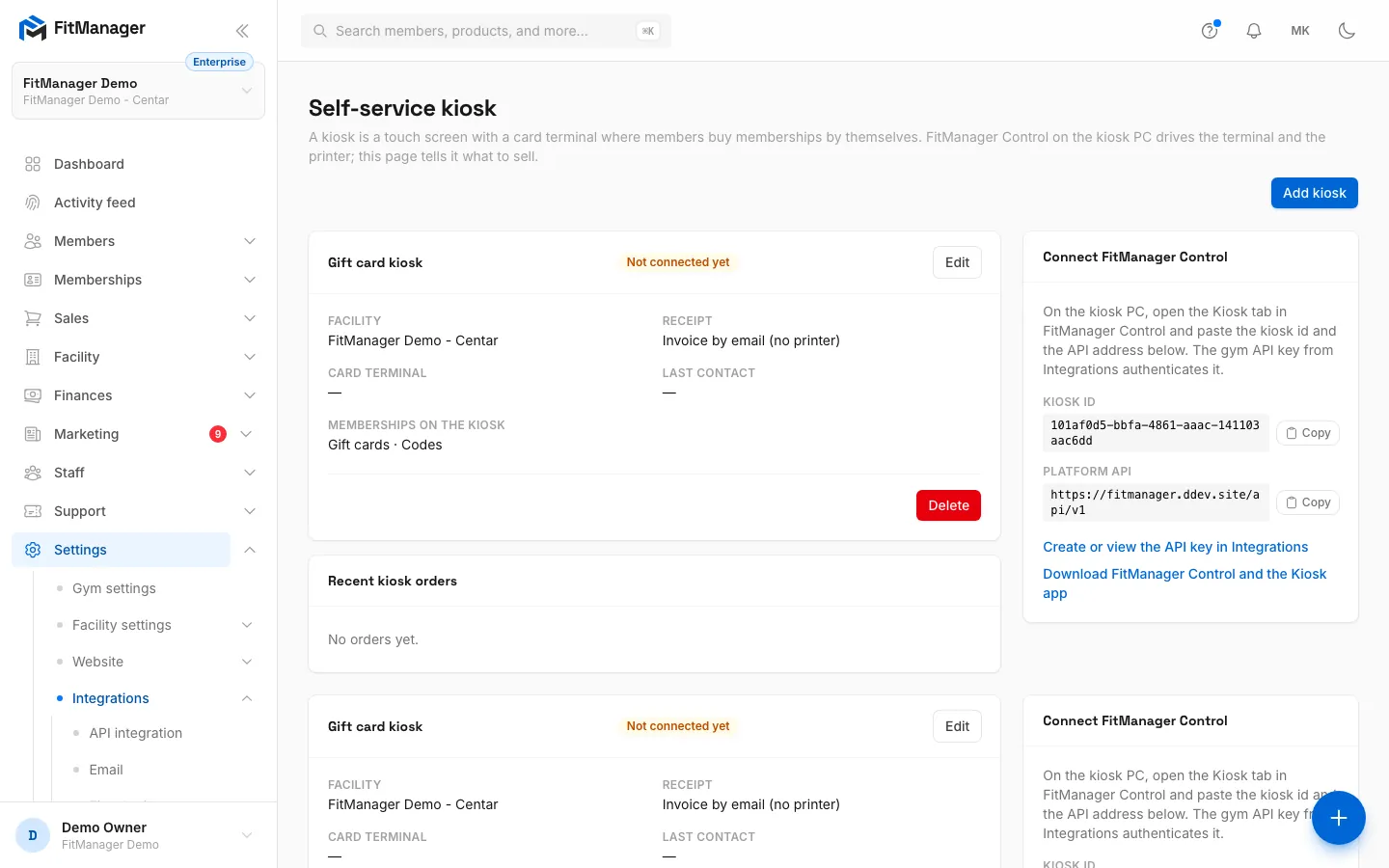Collapse the Integrations submenu chevron
The image size is (1389, 868).
247,698
